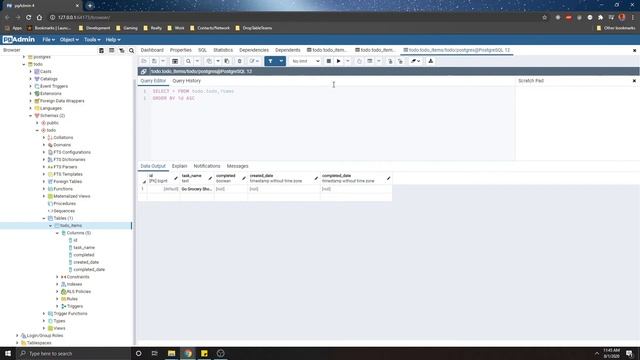Open the Messages results tab
The height and width of the screenshot is (360, 640).
(x=237, y=166)
